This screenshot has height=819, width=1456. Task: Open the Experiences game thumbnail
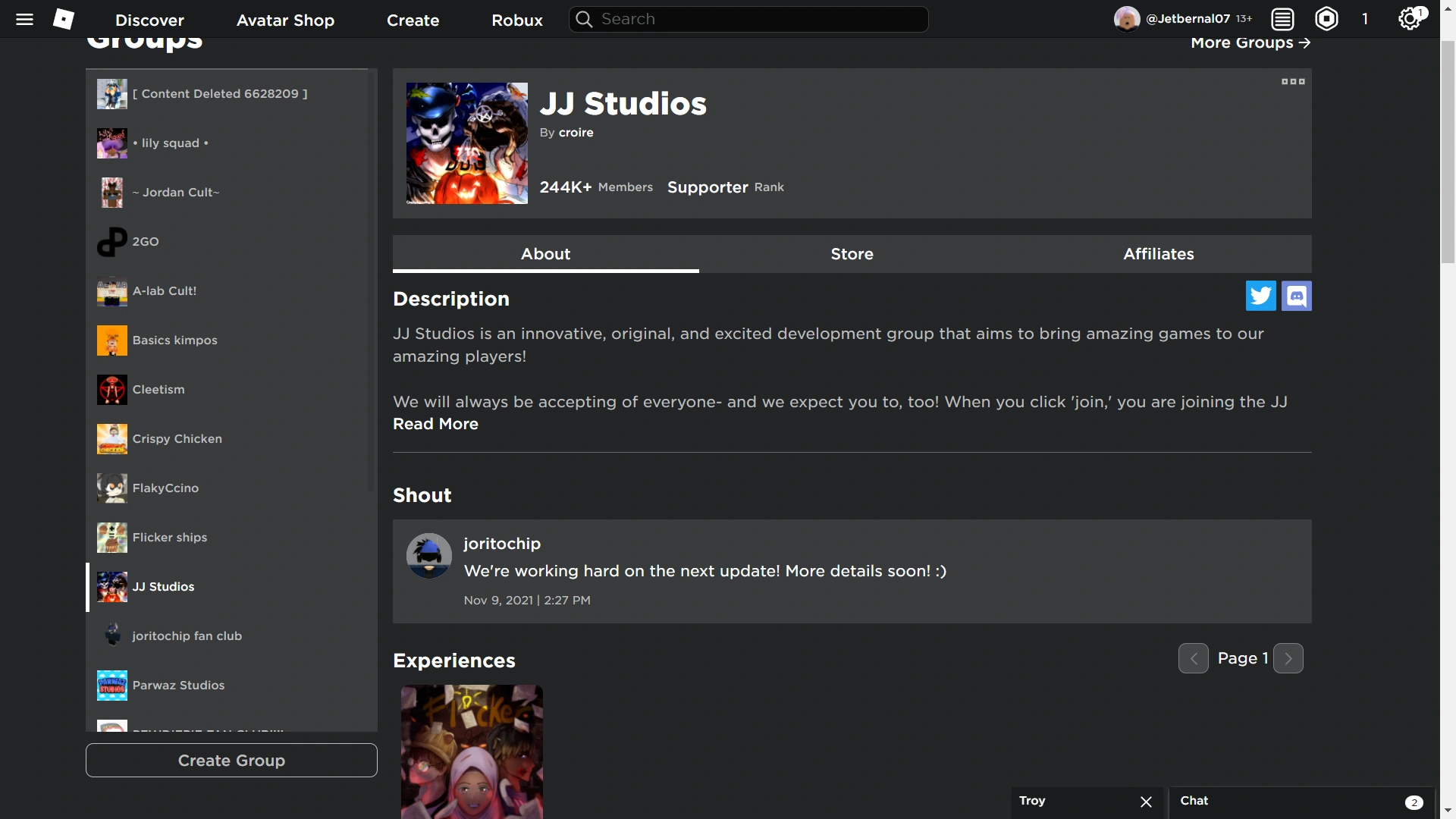point(472,751)
